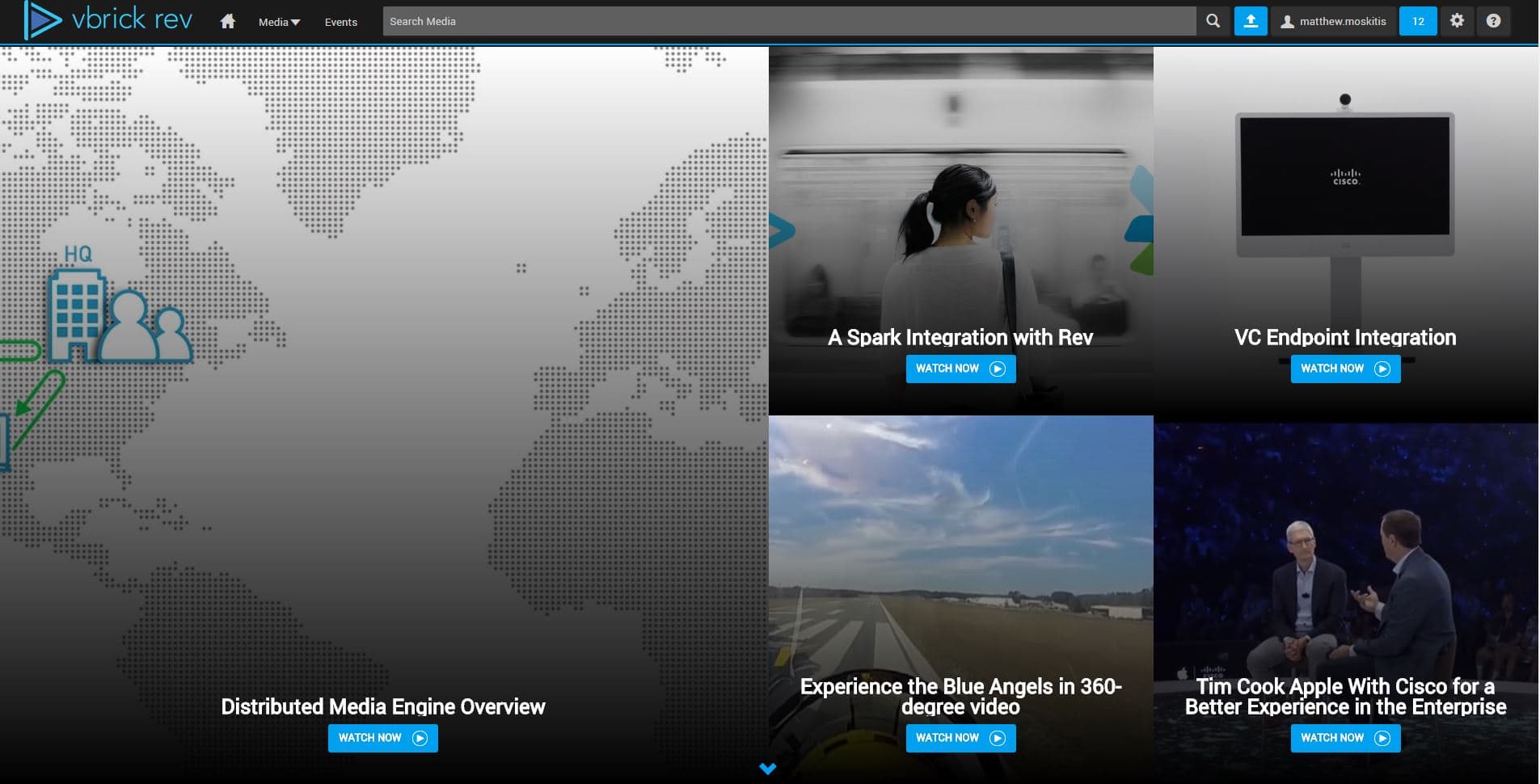
Task: Open the matthew.moskitis account menu
Action: (x=1342, y=22)
